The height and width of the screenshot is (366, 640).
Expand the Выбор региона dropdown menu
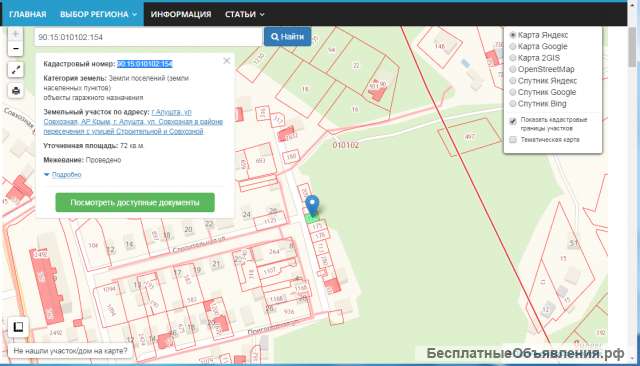[x=98, y=14]
